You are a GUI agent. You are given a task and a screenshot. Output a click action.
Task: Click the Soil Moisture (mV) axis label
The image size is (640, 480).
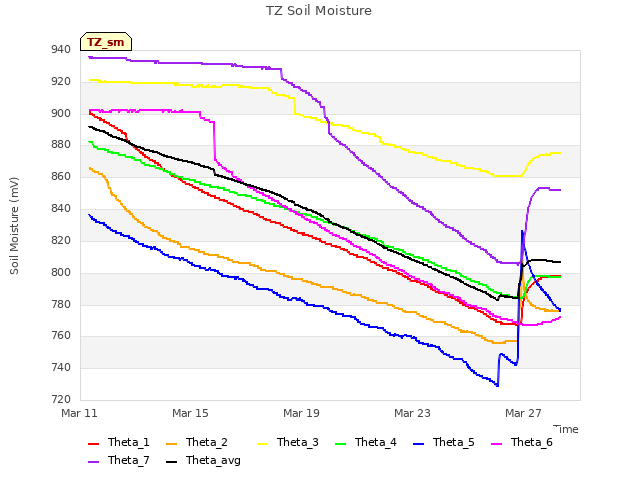(x=14, y=226)
